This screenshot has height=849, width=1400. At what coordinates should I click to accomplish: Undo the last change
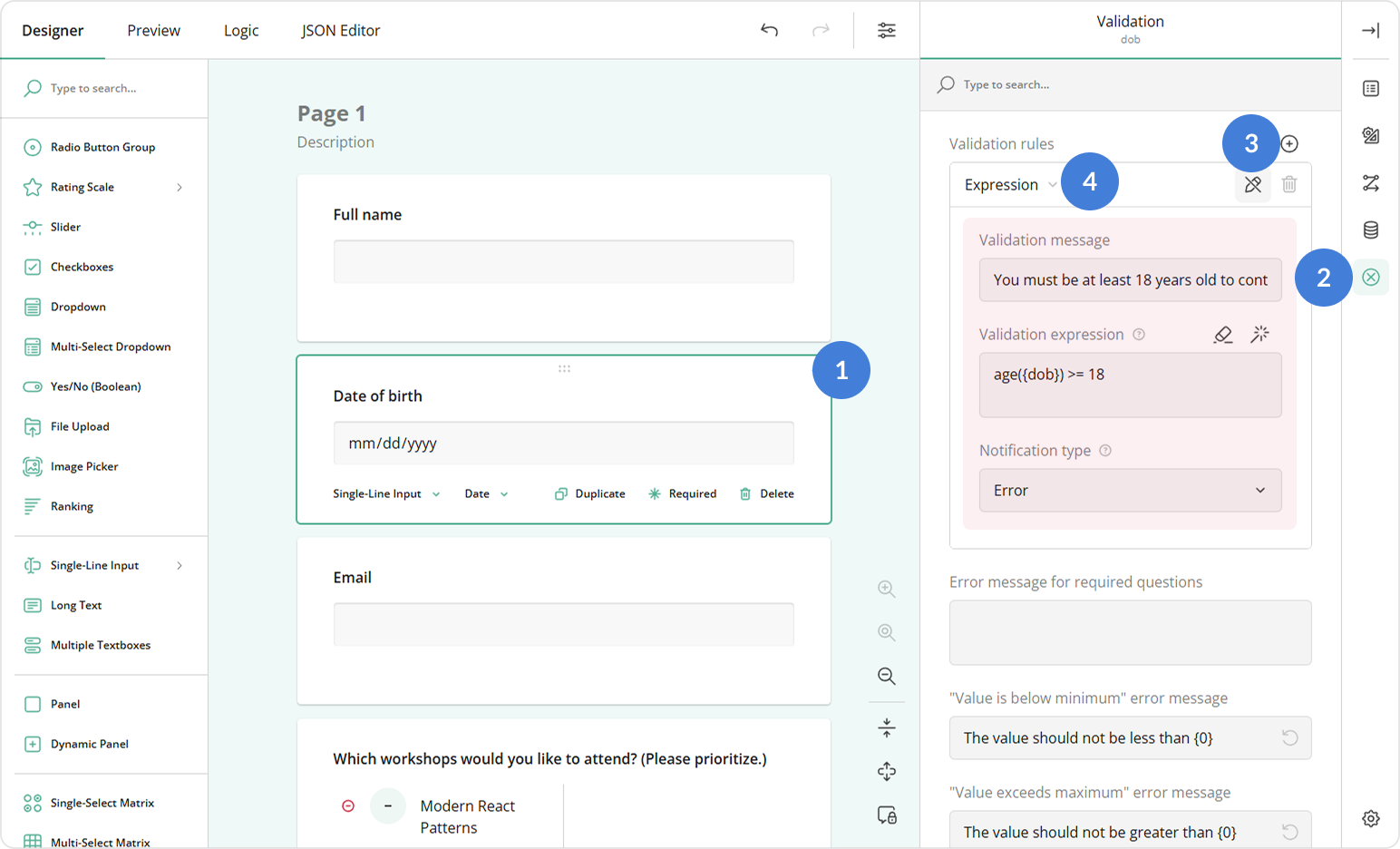[769, 30]
